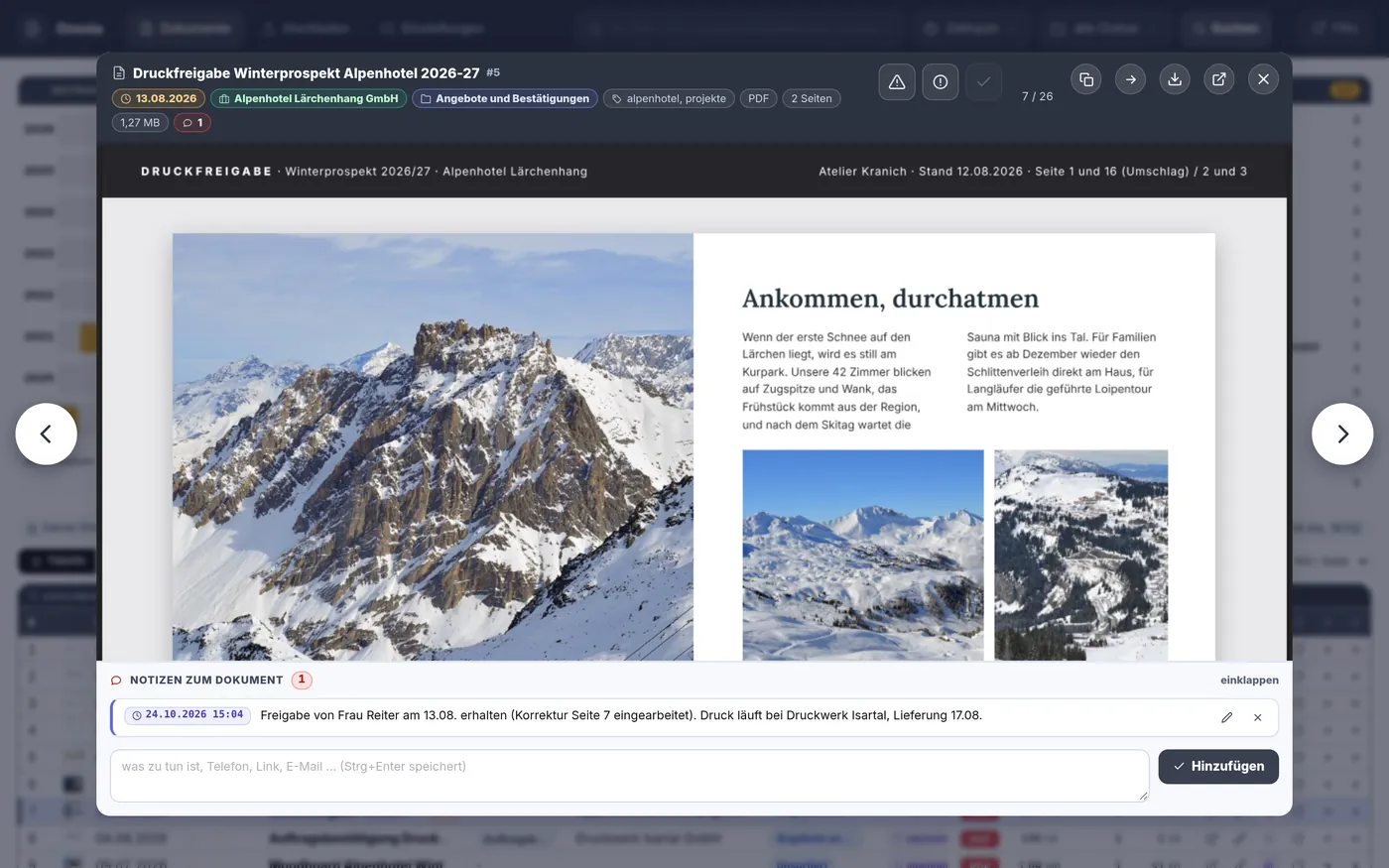Click the tags chip alpenhotel, projekte
The width and height of the screenshot is (1389, 868).
669,98
